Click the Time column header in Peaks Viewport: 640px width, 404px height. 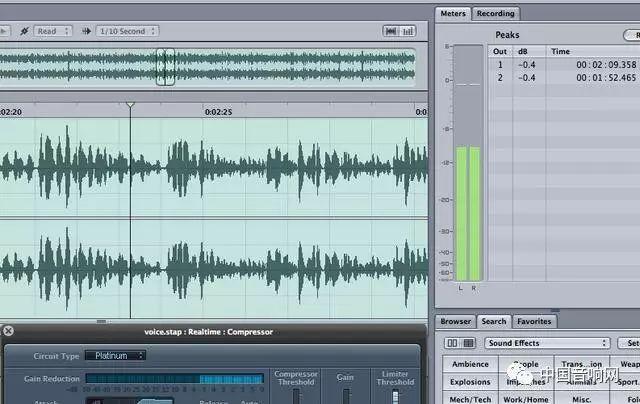[x=593, y=51]
